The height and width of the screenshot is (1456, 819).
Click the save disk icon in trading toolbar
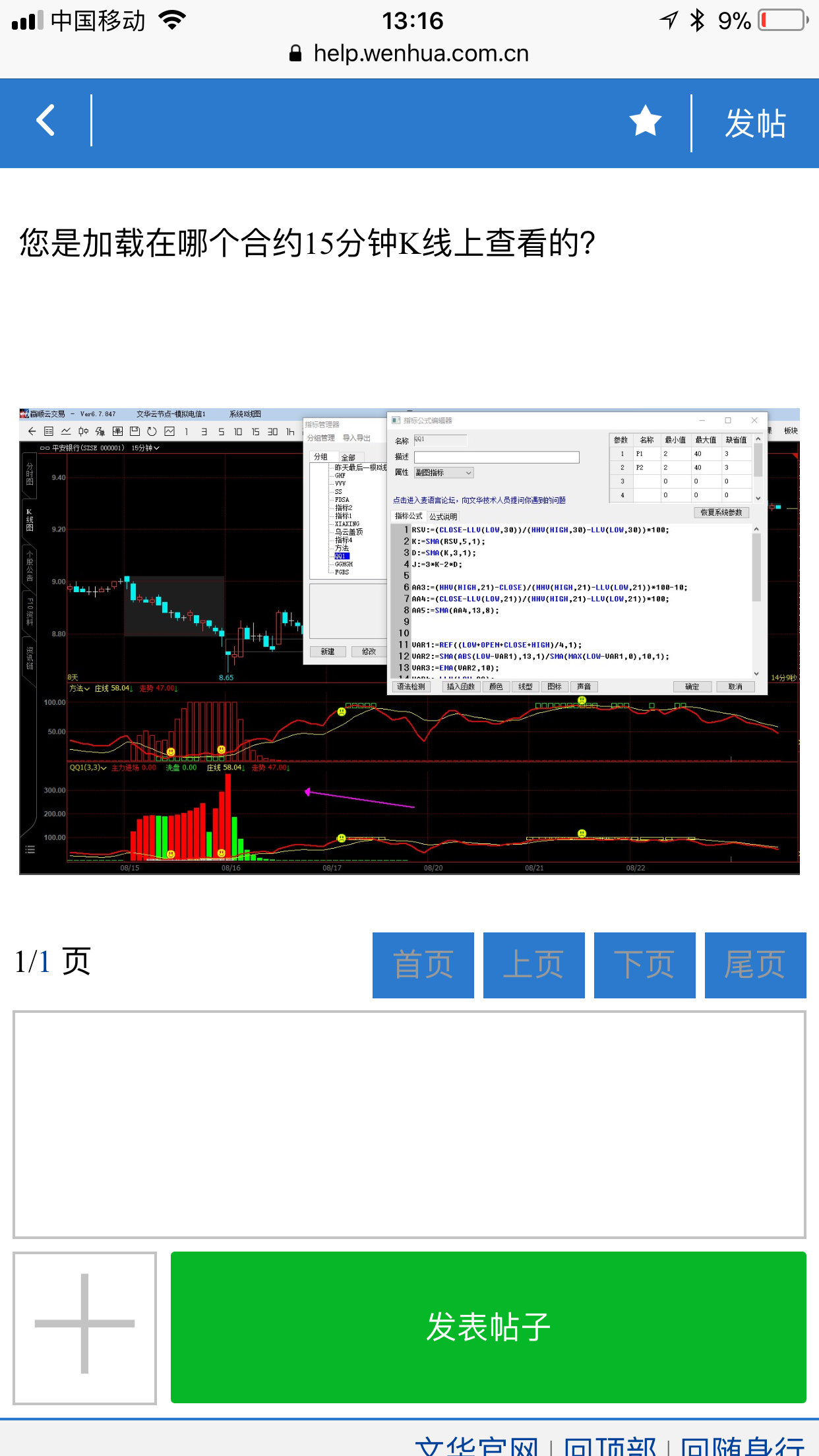[x=135, y=431]
